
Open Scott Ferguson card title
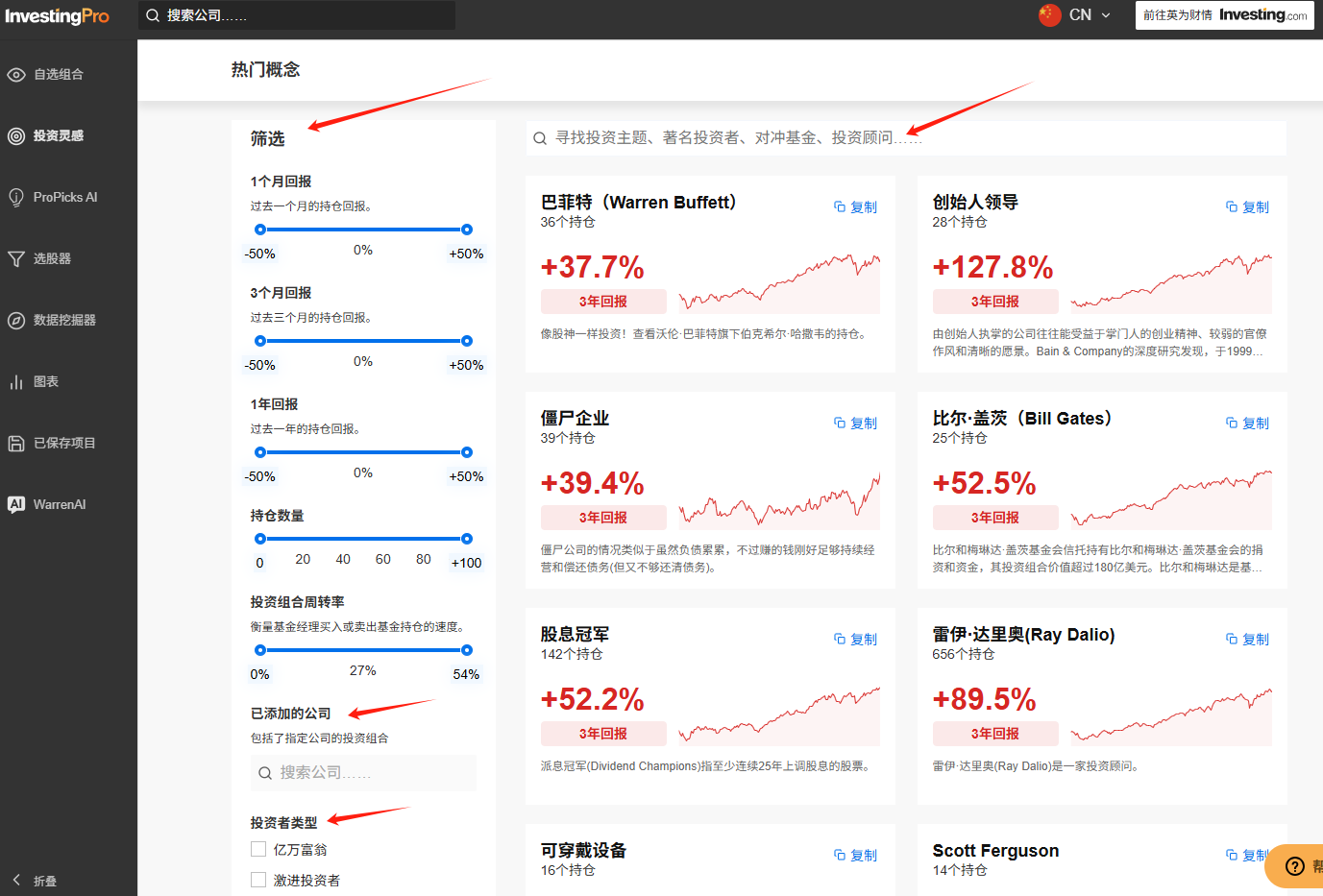click(995, 850)
